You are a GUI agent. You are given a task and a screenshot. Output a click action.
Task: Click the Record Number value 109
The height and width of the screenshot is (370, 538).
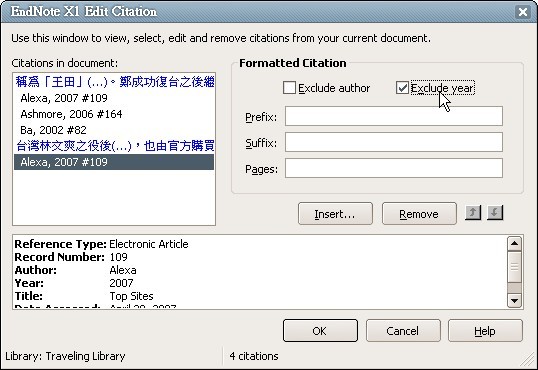tap(118, 257)
